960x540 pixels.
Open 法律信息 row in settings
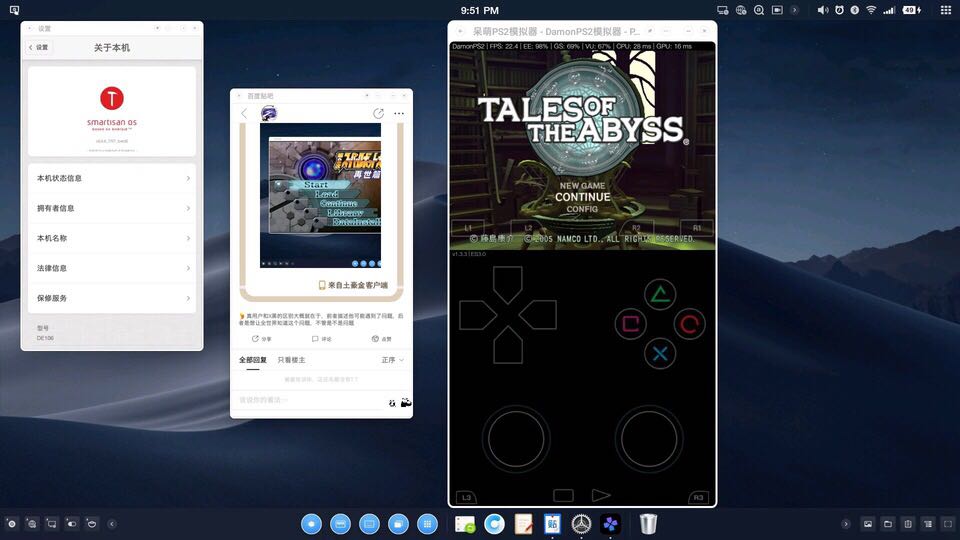pyautogui.click(x=112, y=268)
